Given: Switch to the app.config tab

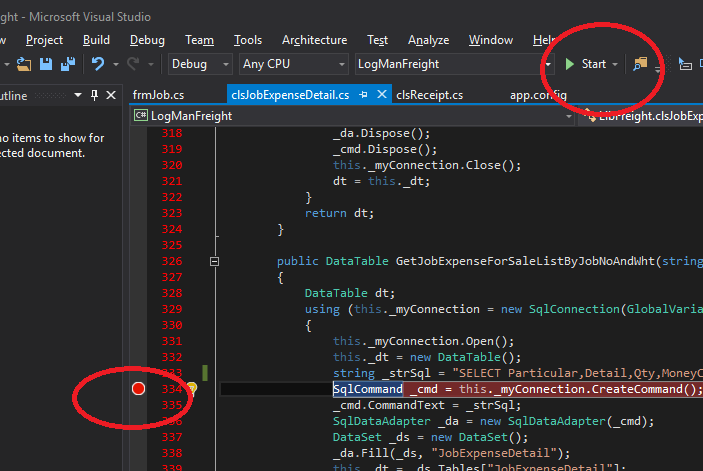Looking at the screenshot, I should [538, 95].
